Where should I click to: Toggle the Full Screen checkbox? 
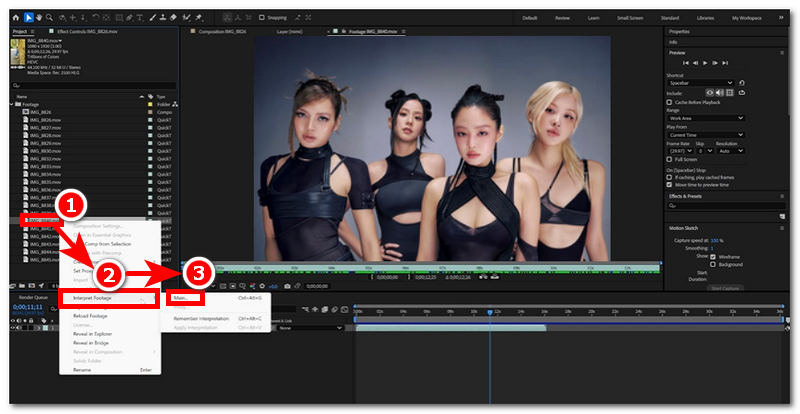point(670,159)
